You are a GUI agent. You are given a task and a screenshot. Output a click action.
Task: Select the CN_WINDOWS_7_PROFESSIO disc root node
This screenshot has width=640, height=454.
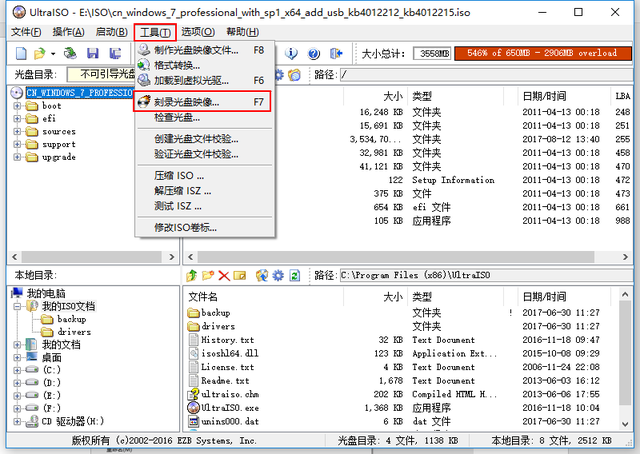click(80, 93)
